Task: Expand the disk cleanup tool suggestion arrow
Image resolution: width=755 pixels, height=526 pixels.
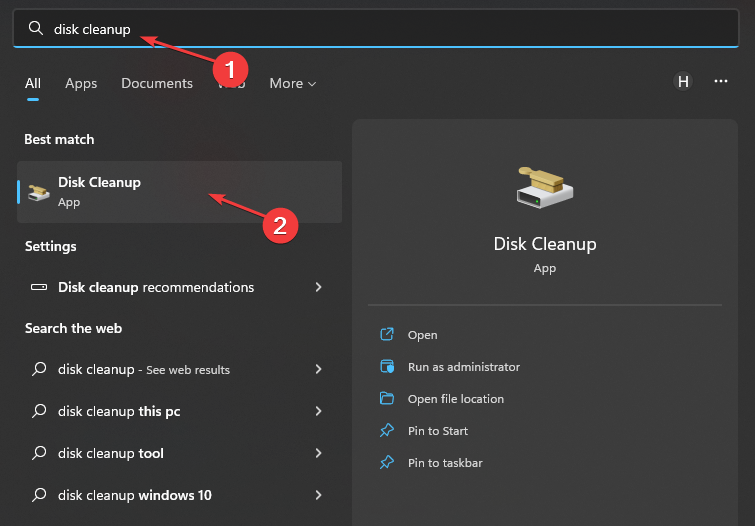Action: pyautogui.click(x=318, y=453)
